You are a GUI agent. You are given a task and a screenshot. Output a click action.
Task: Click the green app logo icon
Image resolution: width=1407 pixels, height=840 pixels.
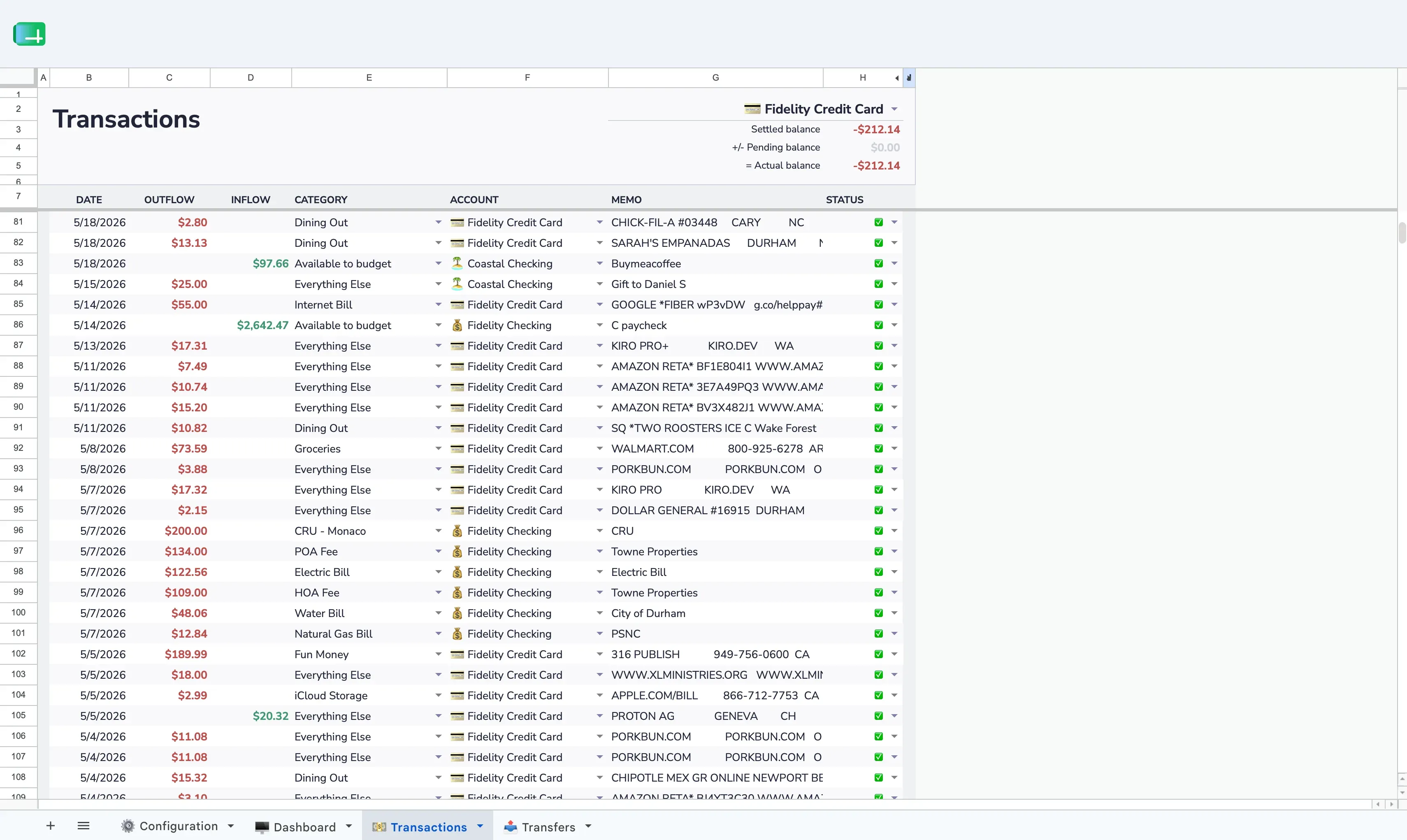(x=30, y=34)
